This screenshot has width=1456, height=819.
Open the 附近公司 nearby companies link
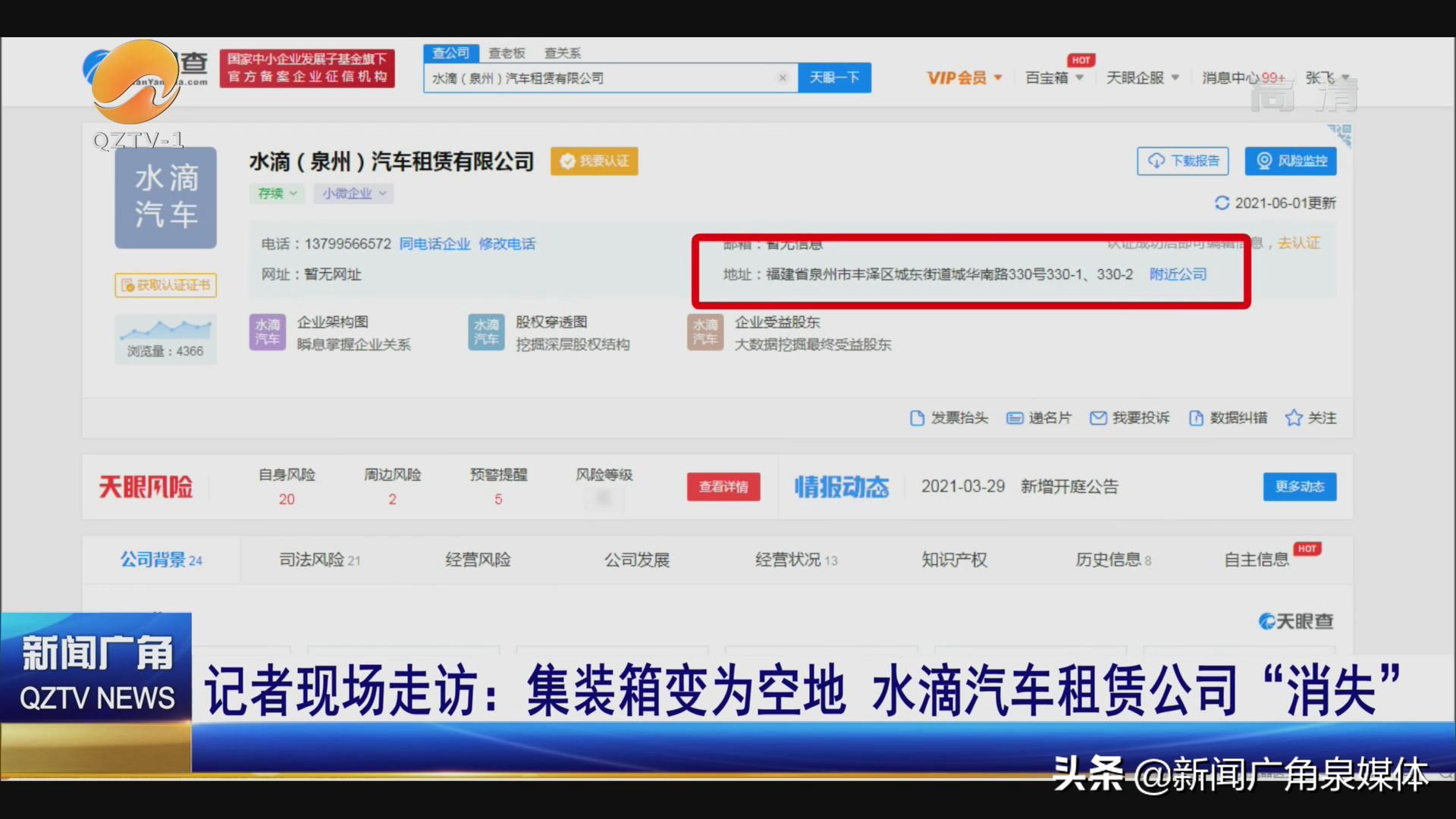[1177, 275]
